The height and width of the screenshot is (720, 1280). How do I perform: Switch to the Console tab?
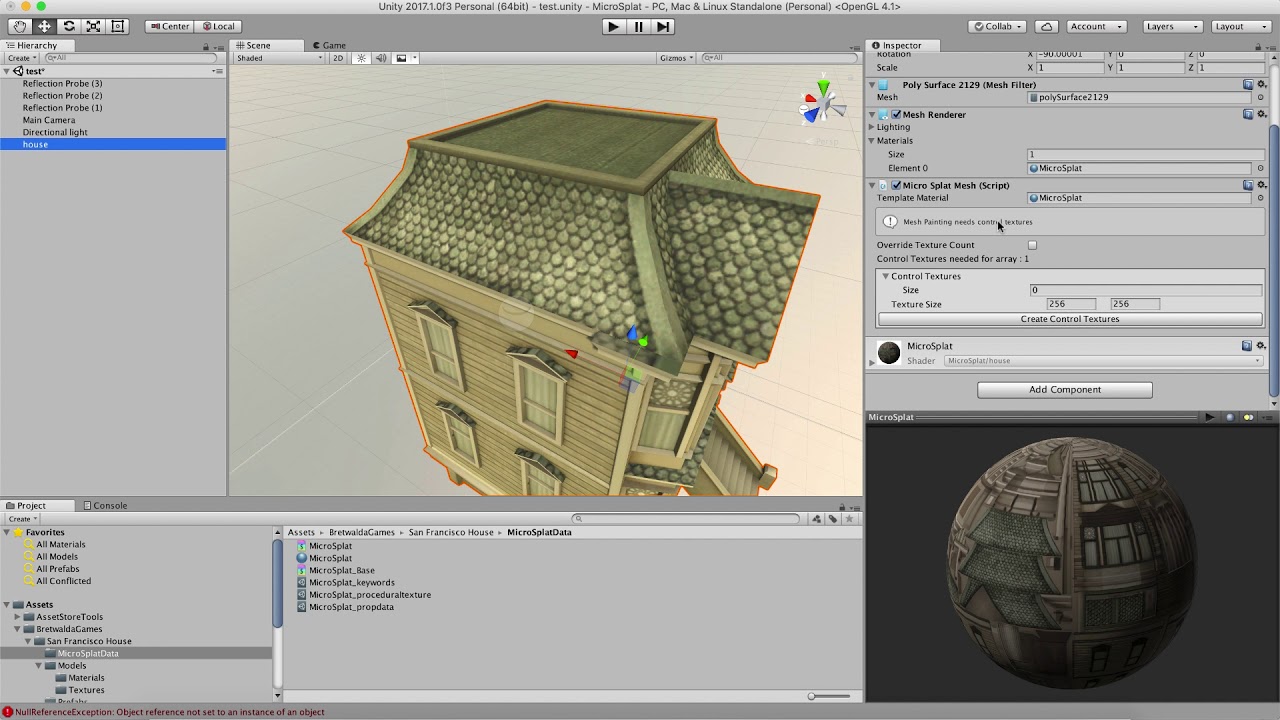[104, 505]
